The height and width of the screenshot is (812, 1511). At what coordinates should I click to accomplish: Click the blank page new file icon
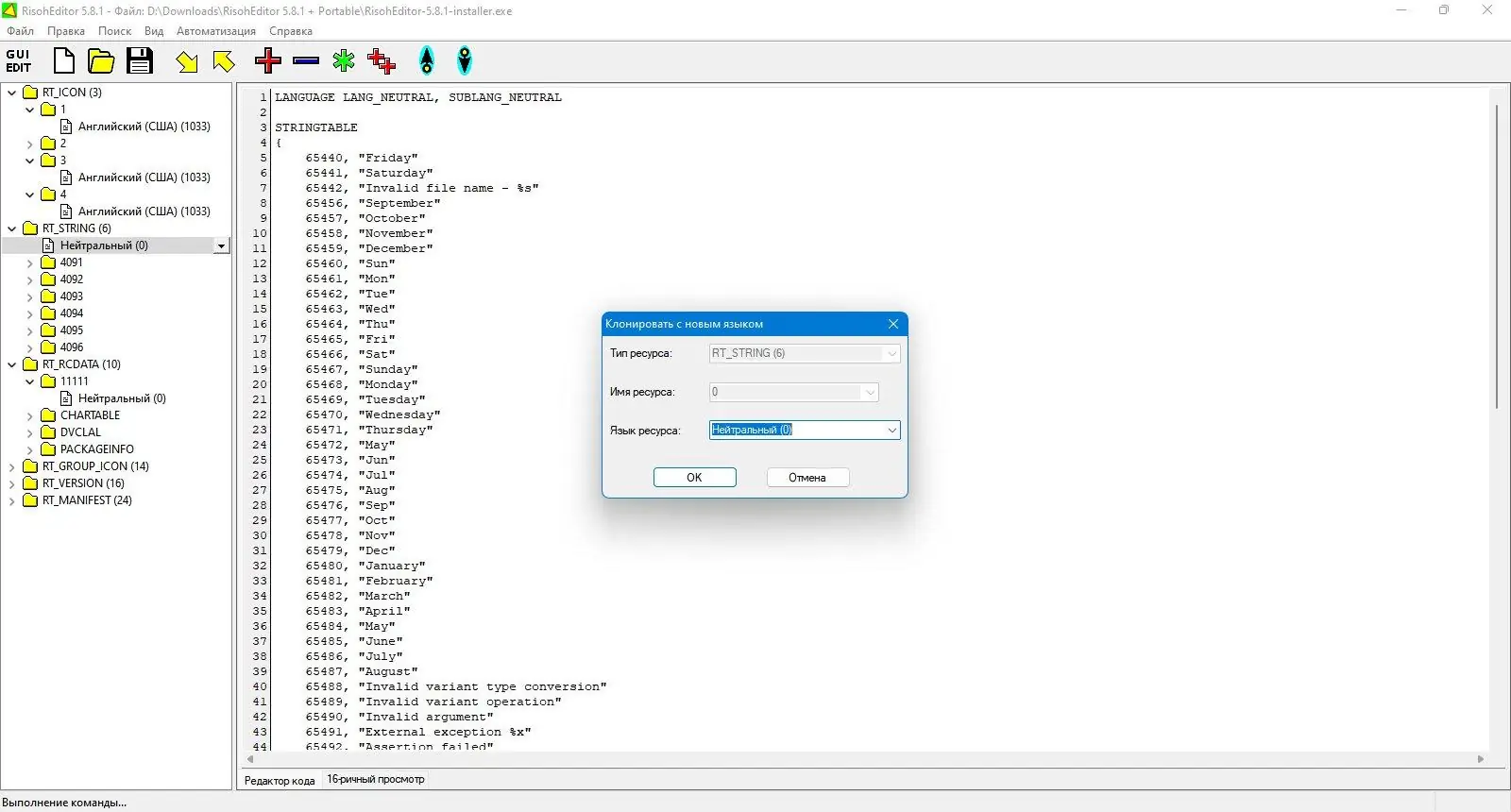pos(64,61)
